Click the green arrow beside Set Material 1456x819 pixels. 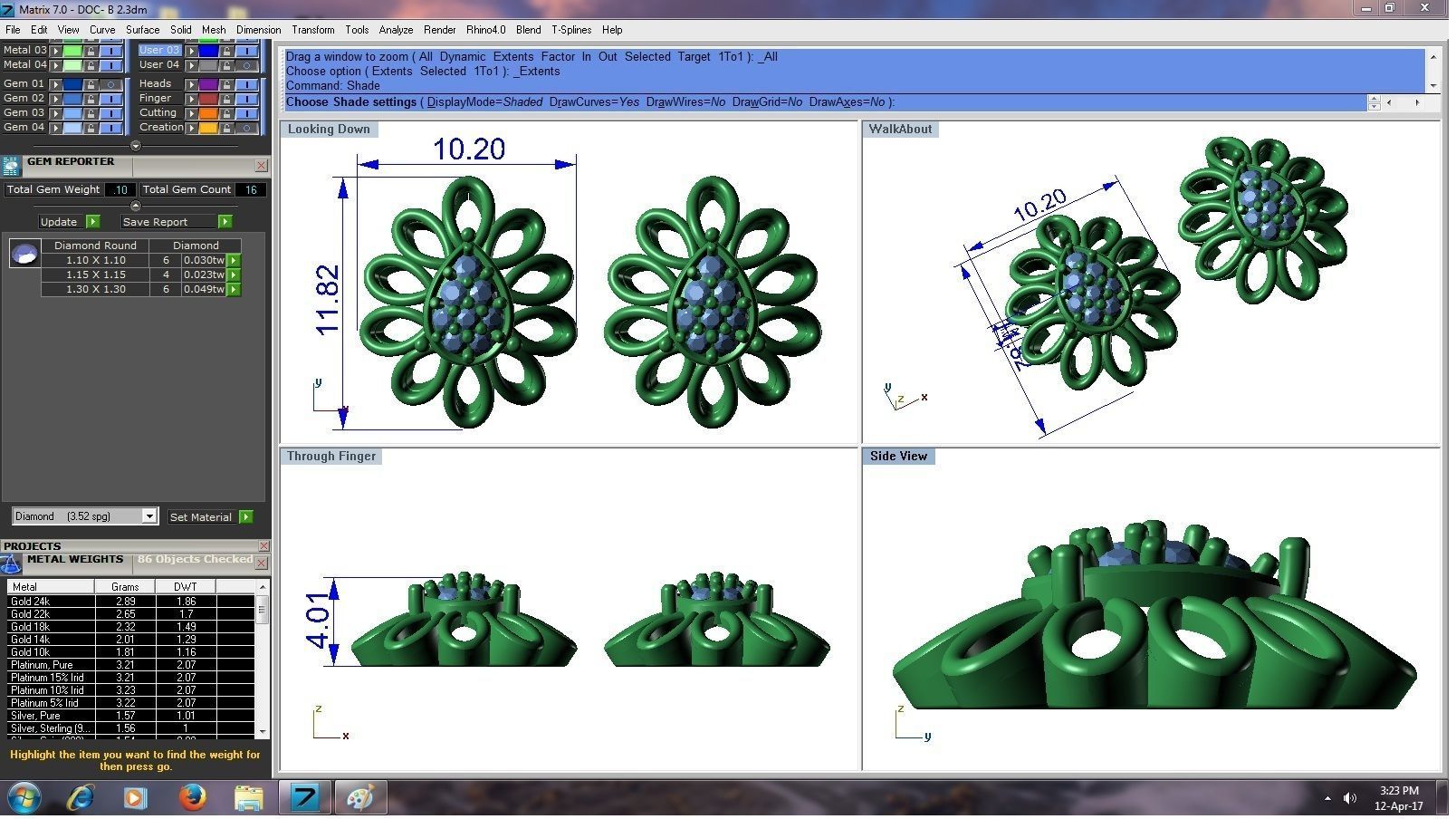pos(246,518)
